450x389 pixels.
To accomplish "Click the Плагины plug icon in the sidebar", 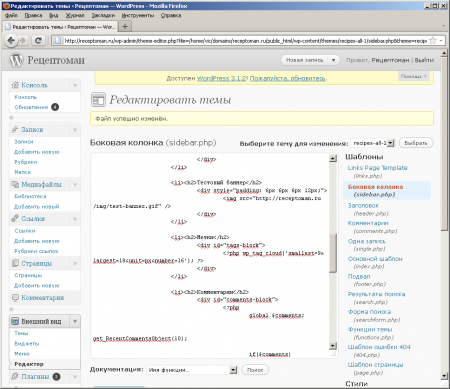I will click(15, 376).
